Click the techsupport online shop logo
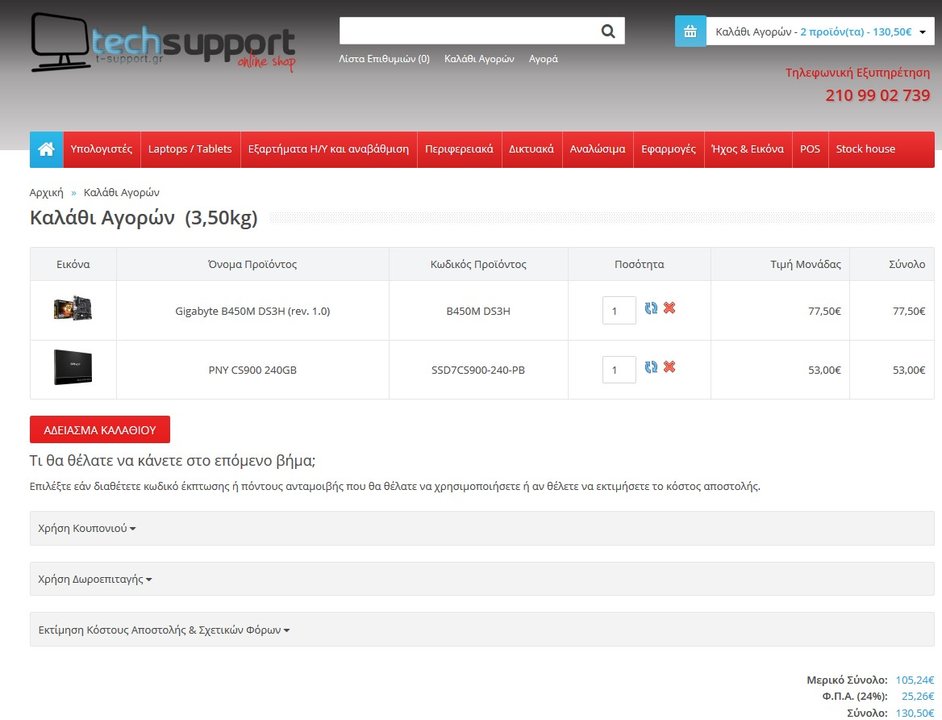This screenshot has width=942, height=720. tap(163, 43)
